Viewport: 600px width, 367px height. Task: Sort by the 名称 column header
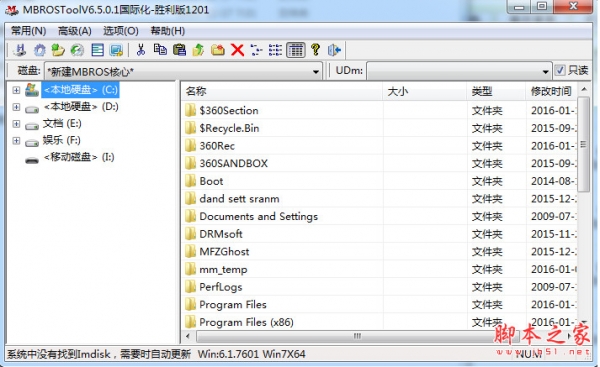pyautogui.click(x=282, y=91)
